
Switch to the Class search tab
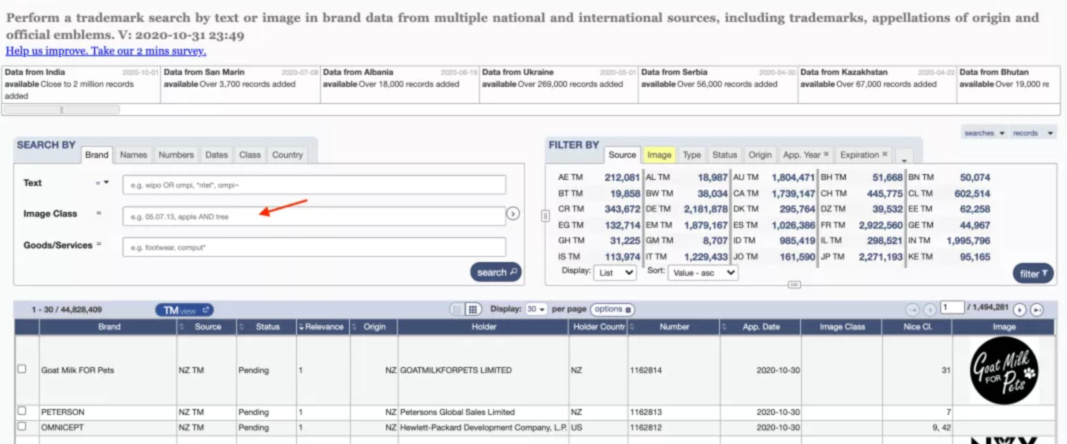pos(250,155)
